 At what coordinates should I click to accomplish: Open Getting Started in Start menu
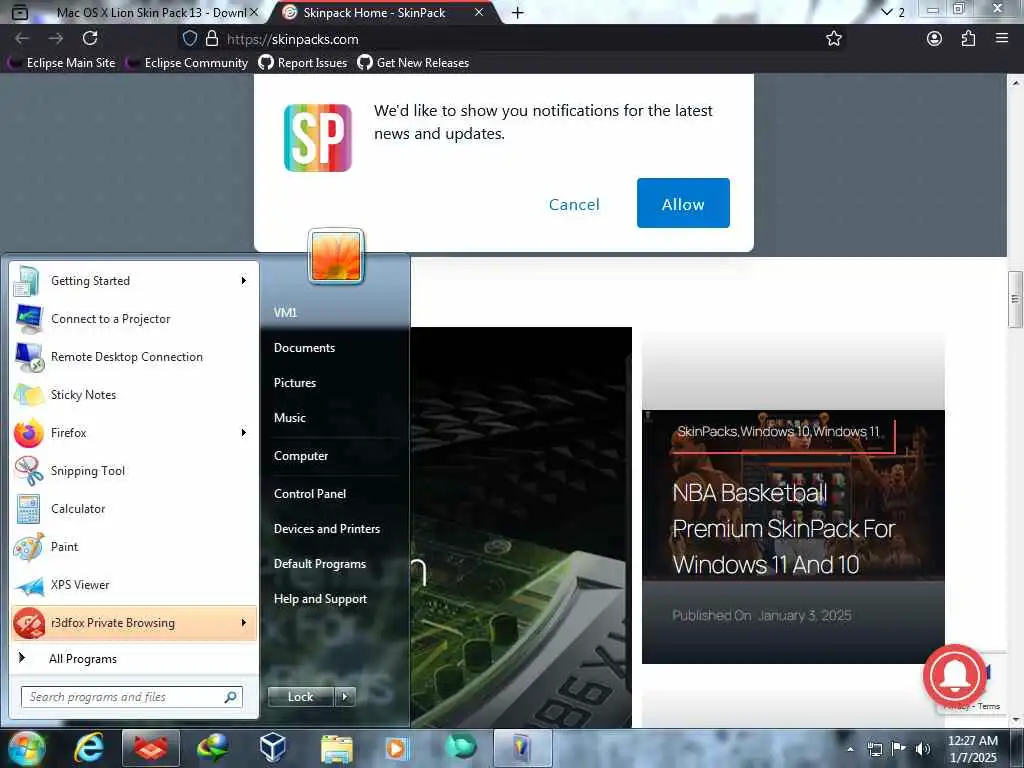[134, 281]
